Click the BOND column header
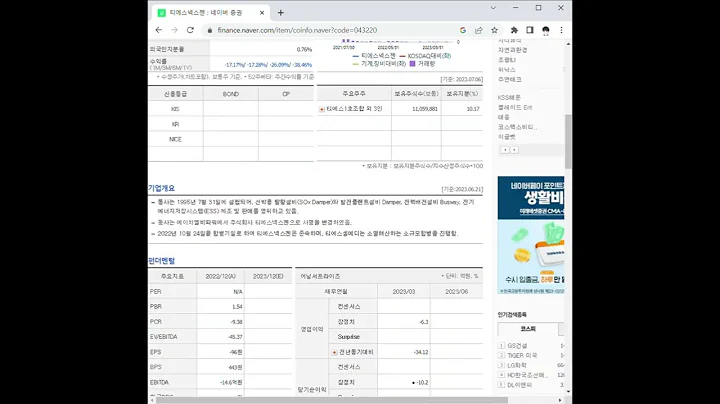The image size is (720, 404). (x=231, y=94)
